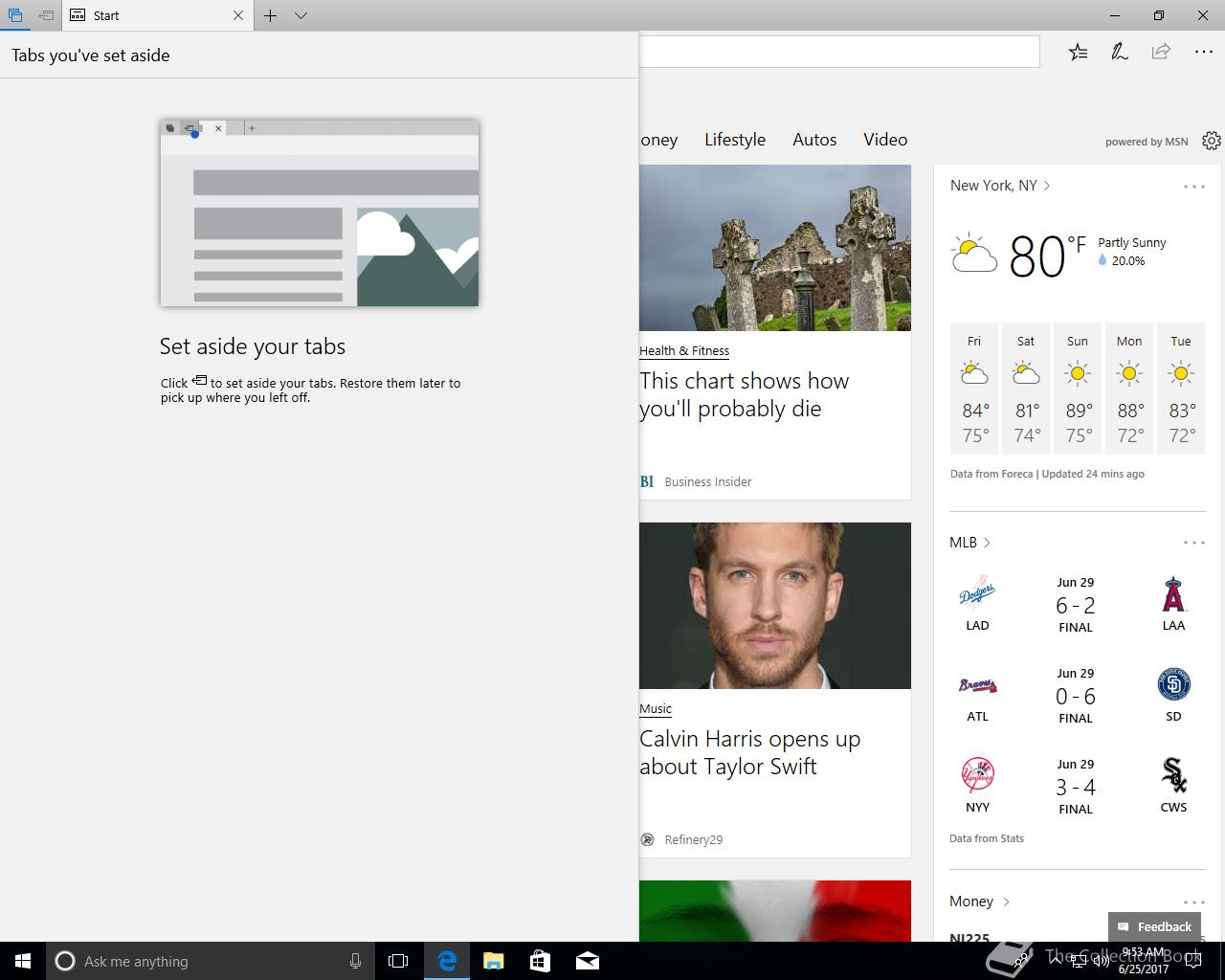Switch to Lifestyle news category
Viewport: 1225px width, 980px height.
[735, 140]
